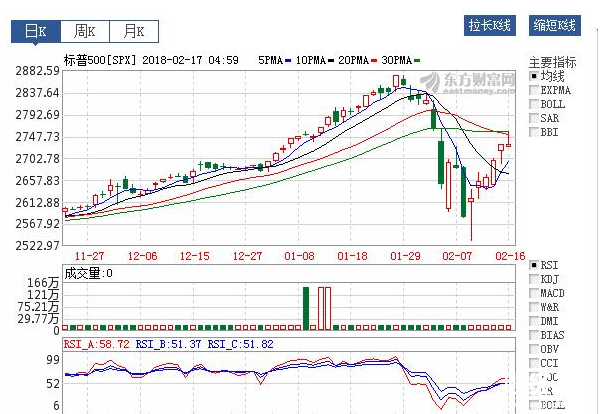This screenshot has width=600, height=414.
Task: Click the 2657.83 price axis label
Action: [x=38, y=180]
